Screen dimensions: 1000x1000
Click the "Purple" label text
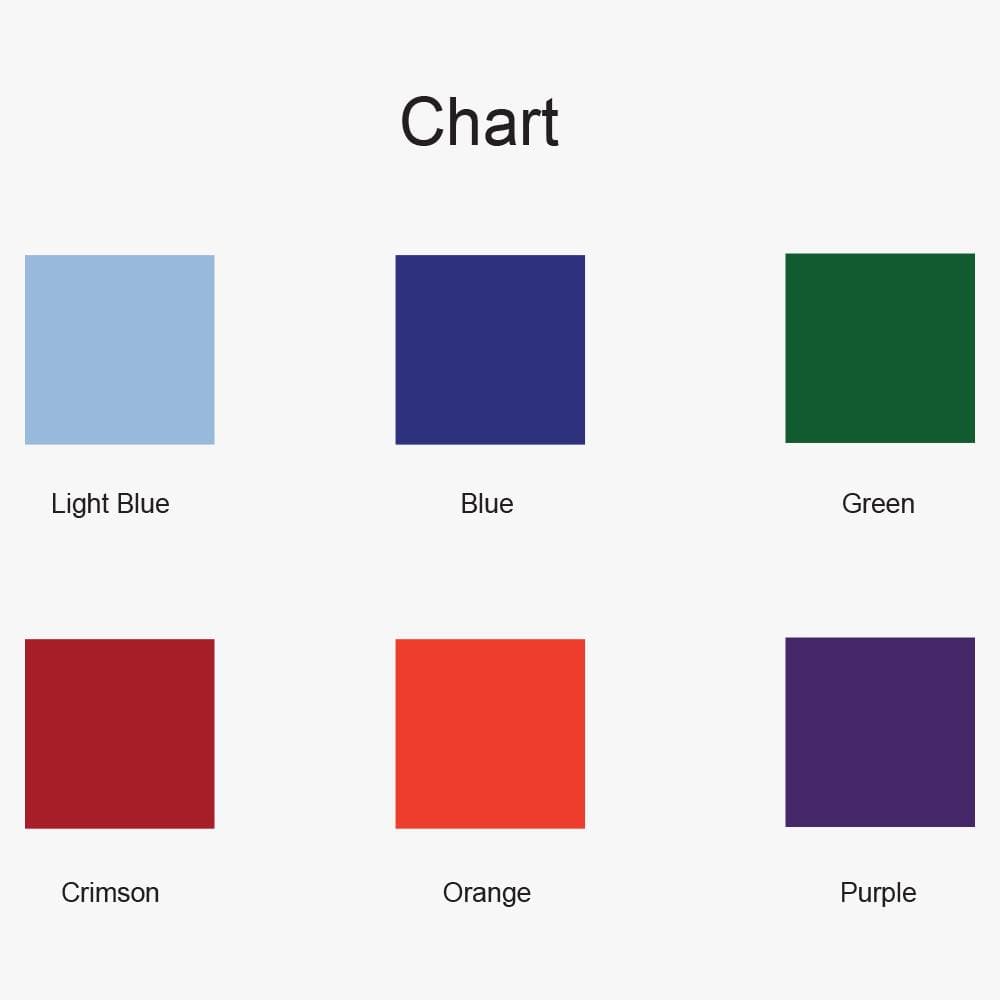(878, 892)
